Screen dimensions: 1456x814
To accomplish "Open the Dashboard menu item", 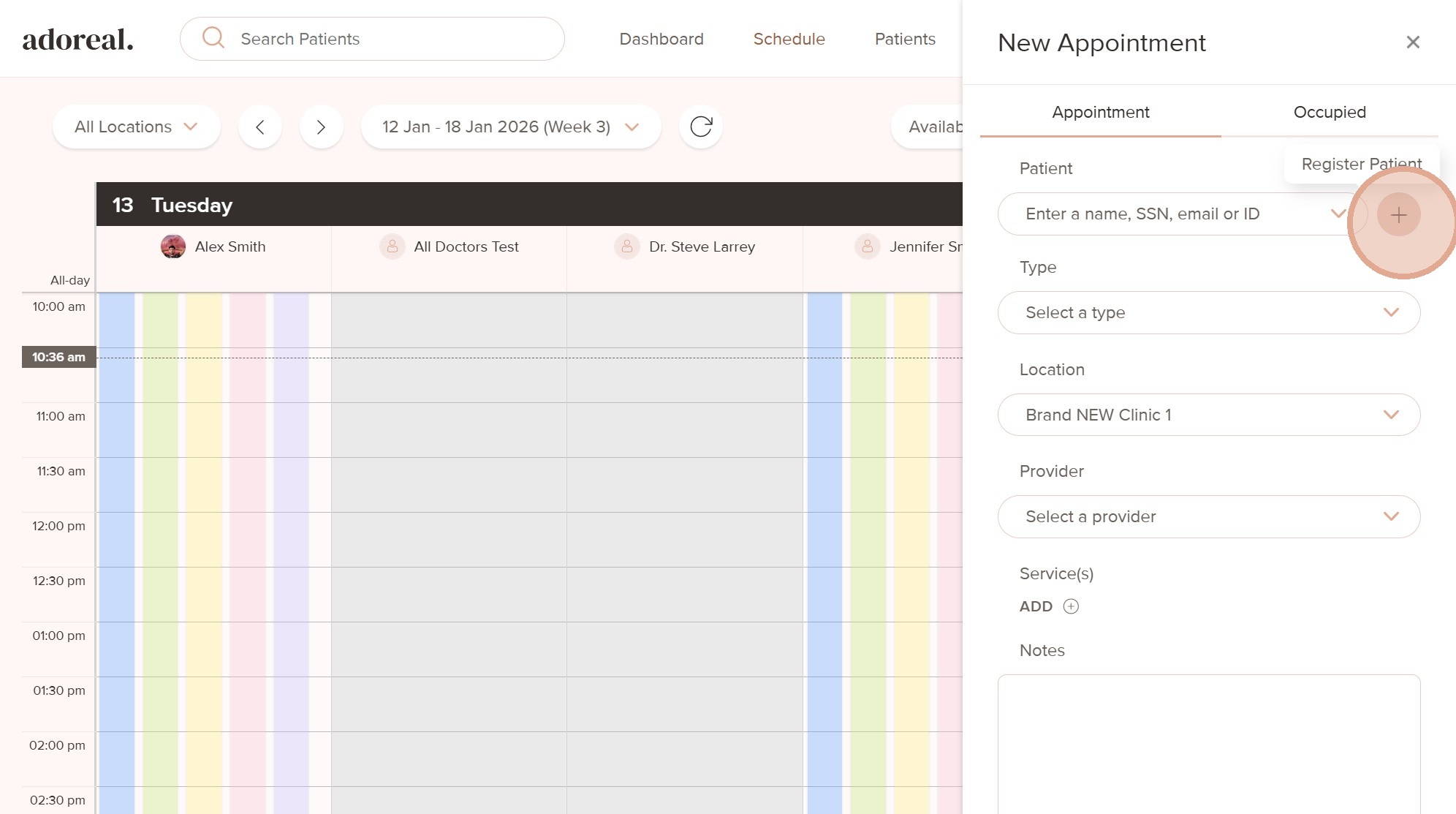I will (661, 39).
